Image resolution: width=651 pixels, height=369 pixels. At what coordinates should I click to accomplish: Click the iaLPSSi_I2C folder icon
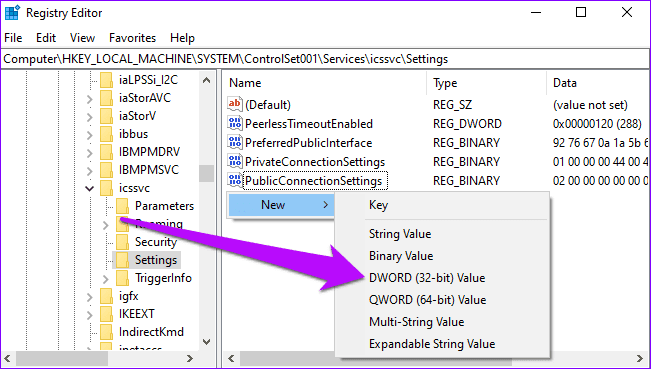click(x=106, y=80)
